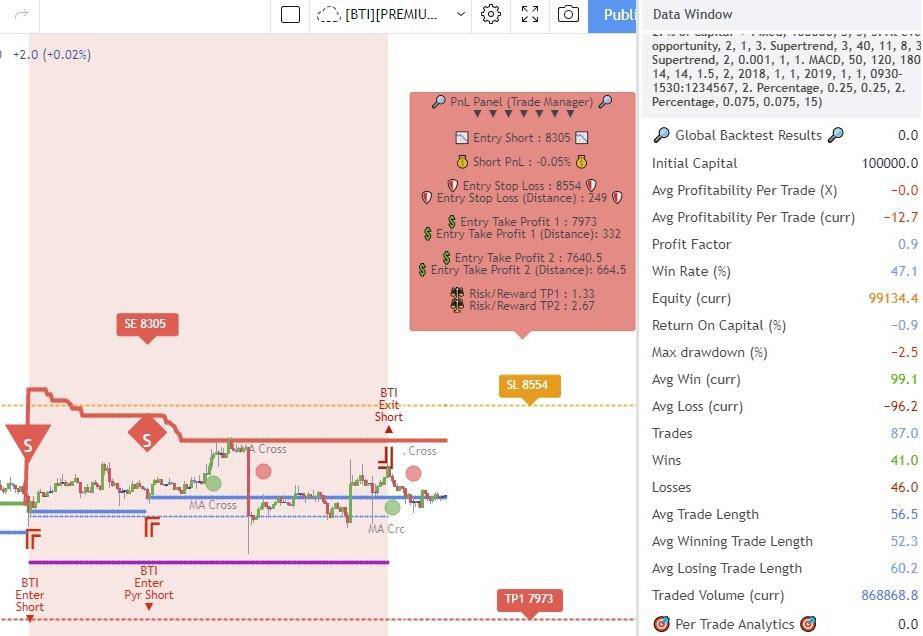Open the [BTI][PREMIU...] indicator dropdown chevron
The image size is (923, 636).
(x=459, y=14)
